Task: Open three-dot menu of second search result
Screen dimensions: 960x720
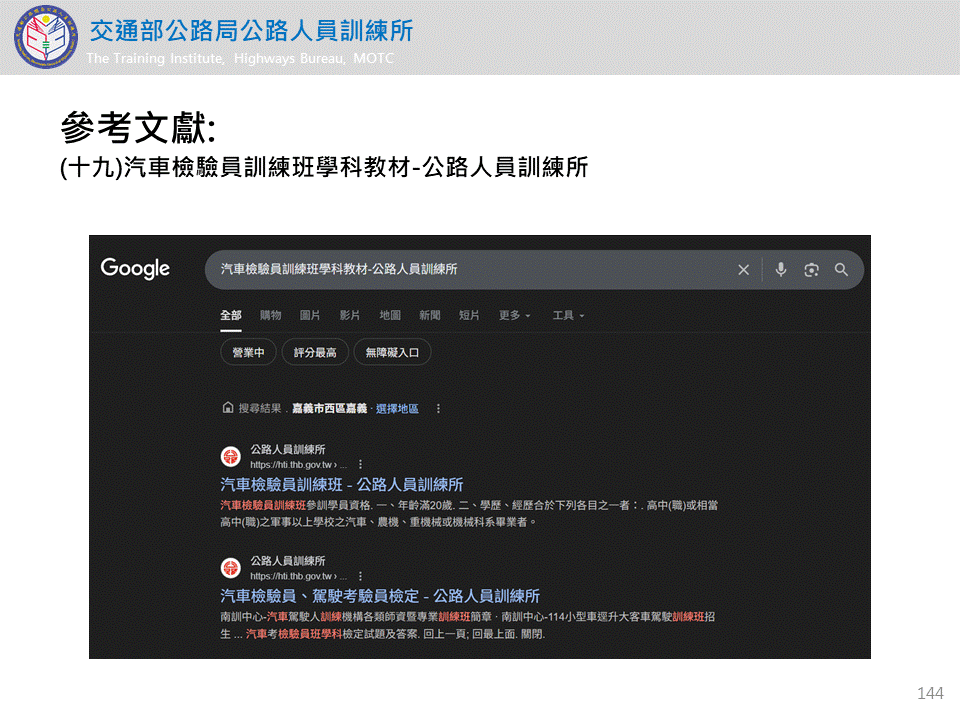Action: (360, 576)
